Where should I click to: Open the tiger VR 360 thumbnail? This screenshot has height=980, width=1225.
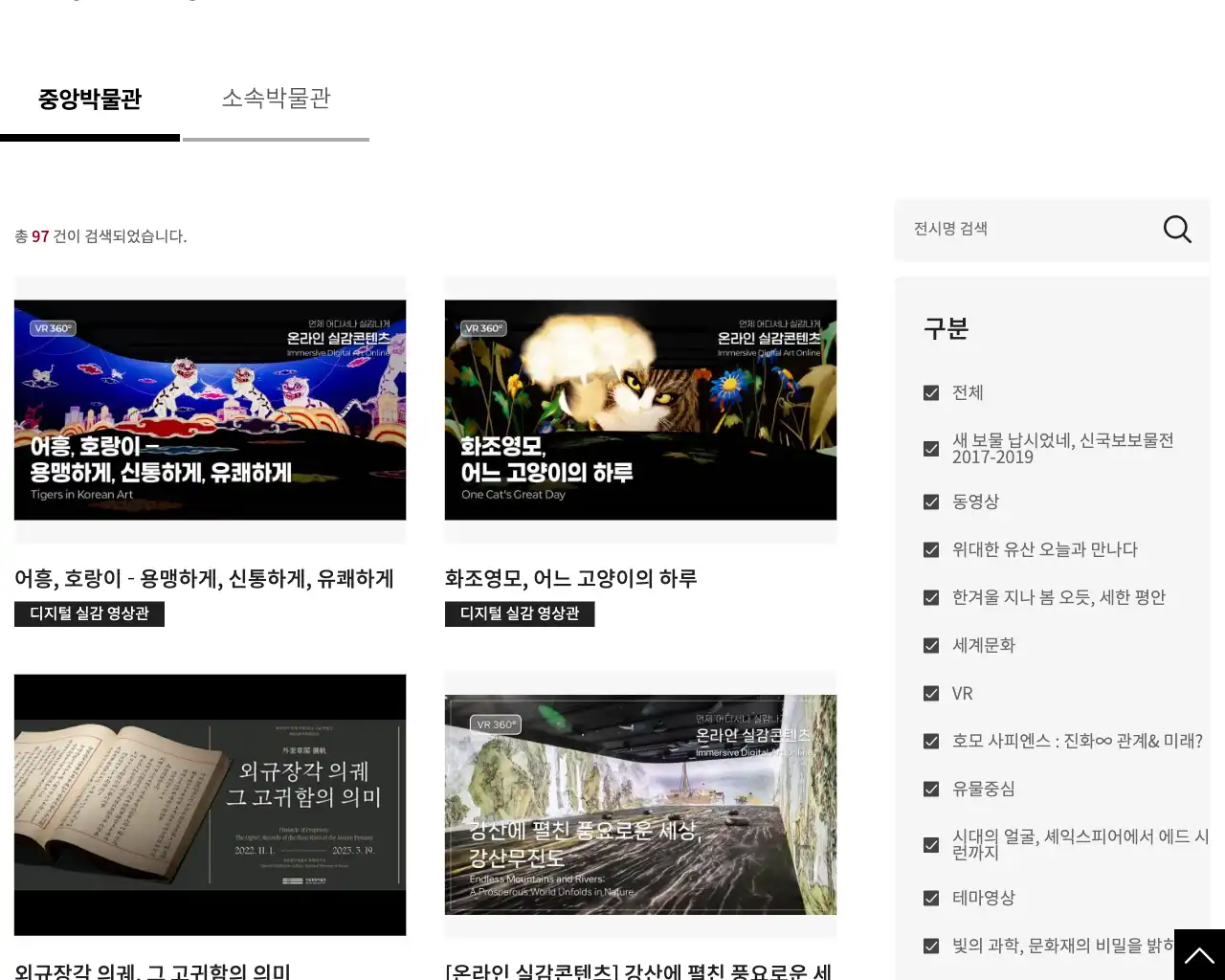210,410
